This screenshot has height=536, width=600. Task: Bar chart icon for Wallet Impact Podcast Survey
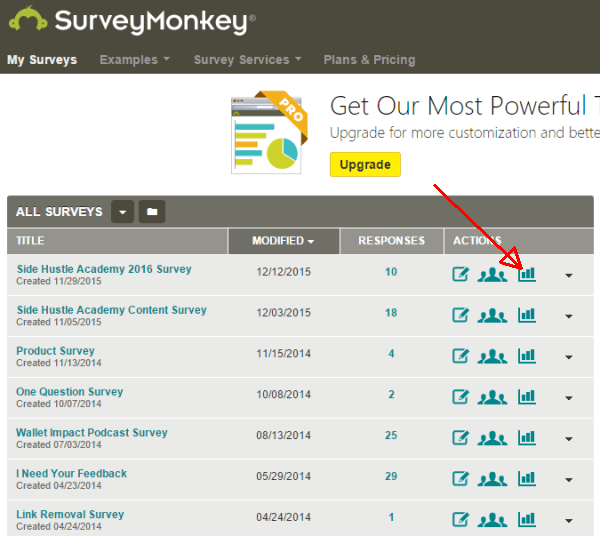click(x=527, y=438)
